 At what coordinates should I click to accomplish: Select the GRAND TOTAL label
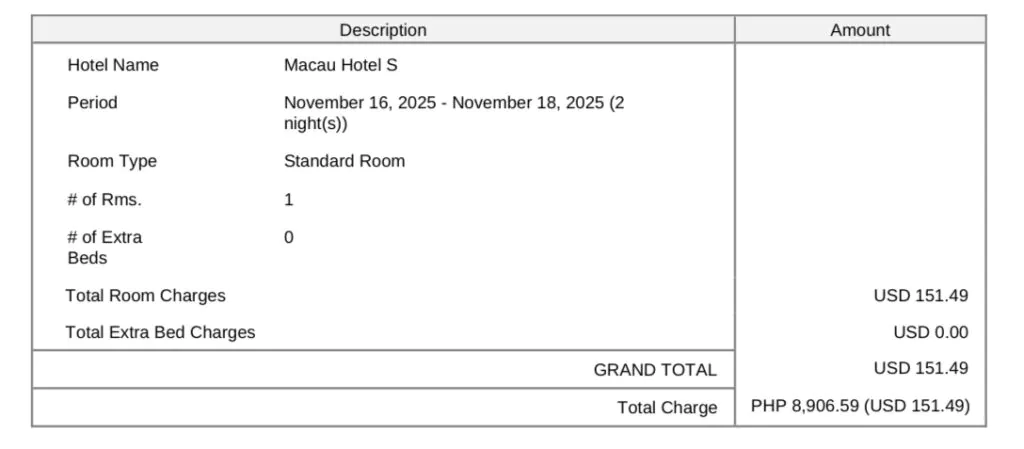pyautogui.click(x=655, y=370)
